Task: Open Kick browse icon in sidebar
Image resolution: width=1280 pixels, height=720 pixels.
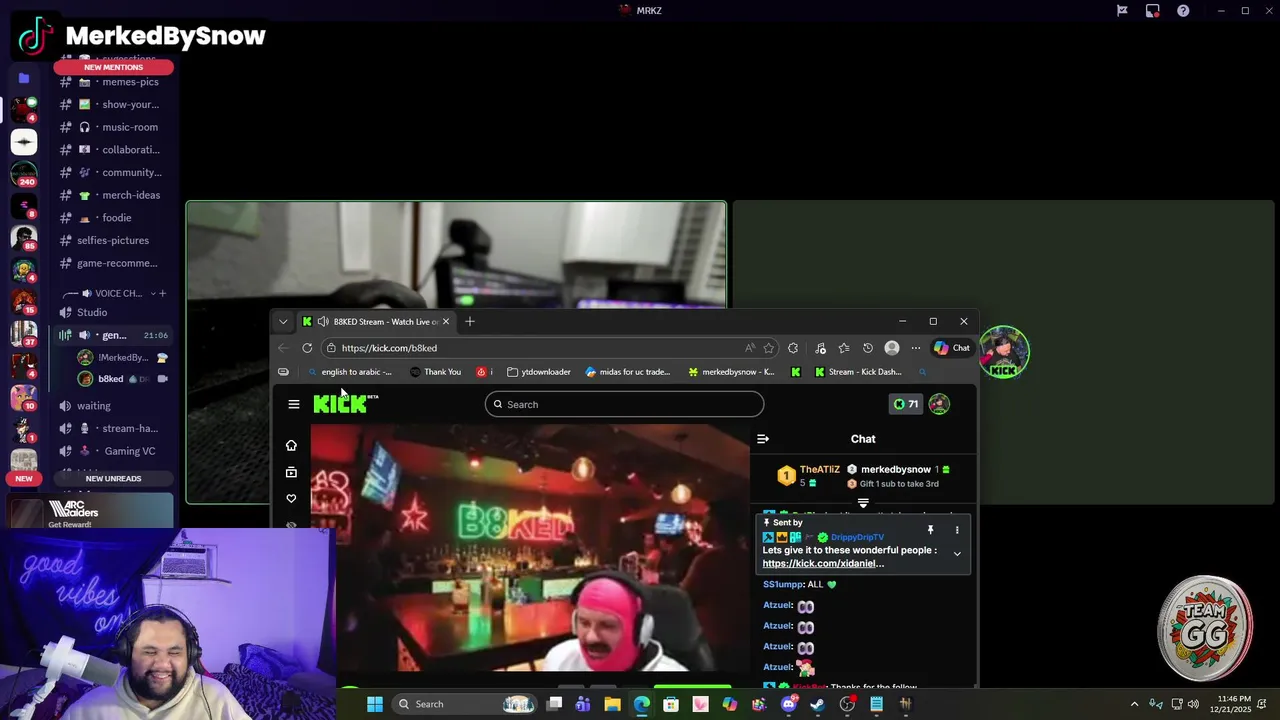Action: tap(291, 472)
